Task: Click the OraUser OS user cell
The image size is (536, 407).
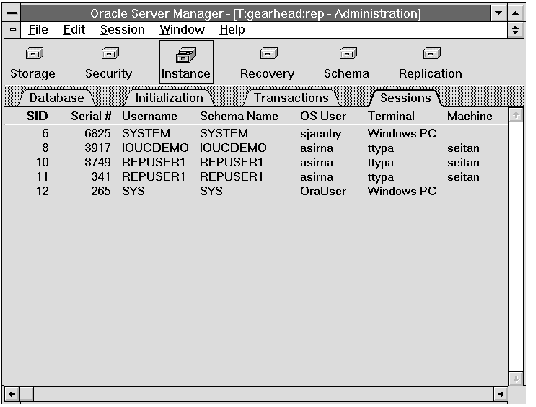Action: pos(323,191)
